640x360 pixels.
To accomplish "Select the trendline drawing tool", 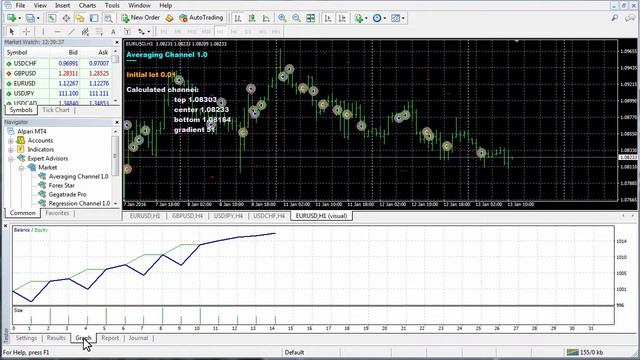I will [x=71, y=31].
